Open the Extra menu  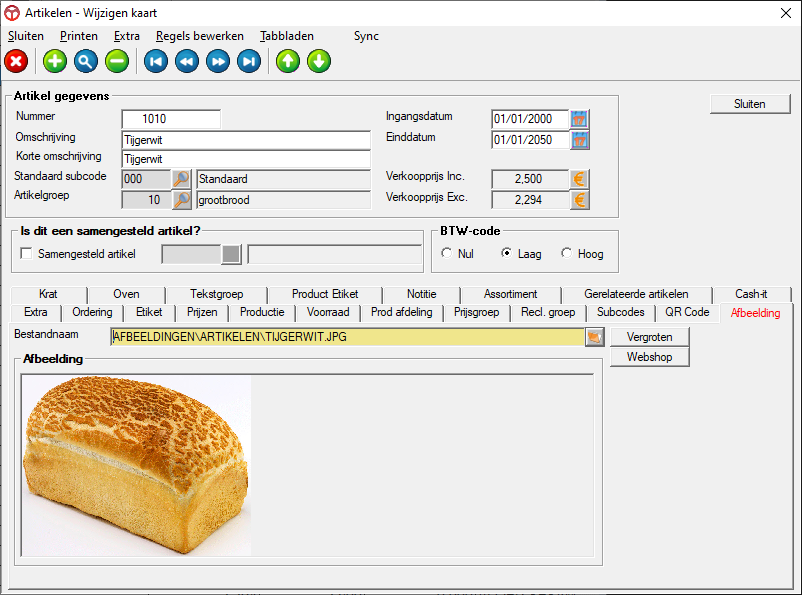127,36
